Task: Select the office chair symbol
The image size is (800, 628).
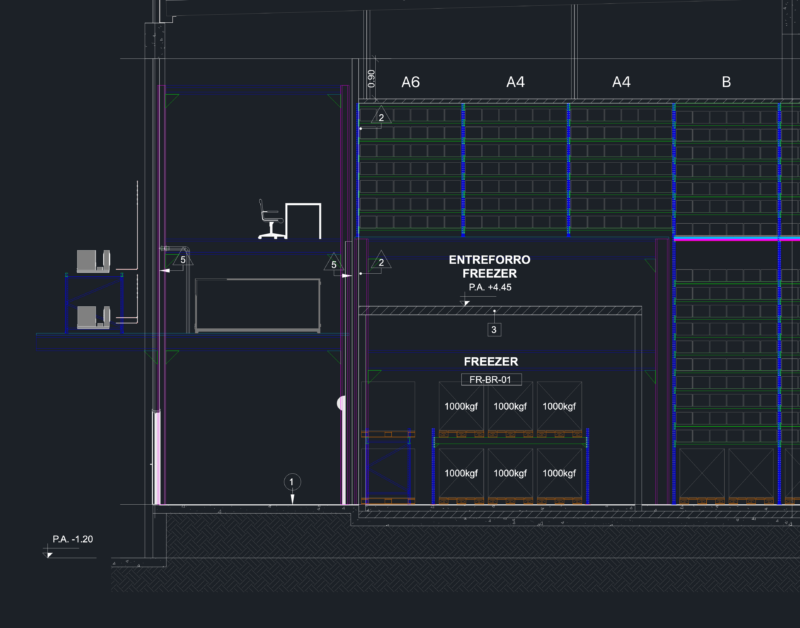Action: coord(270,219)
